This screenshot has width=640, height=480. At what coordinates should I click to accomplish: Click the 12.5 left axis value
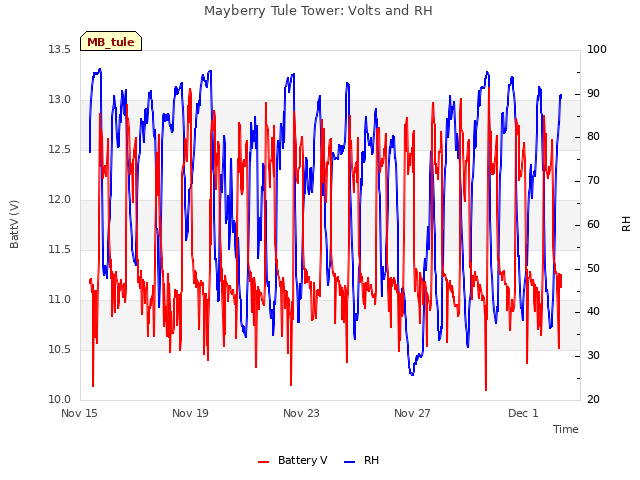[x=60, y=149]
